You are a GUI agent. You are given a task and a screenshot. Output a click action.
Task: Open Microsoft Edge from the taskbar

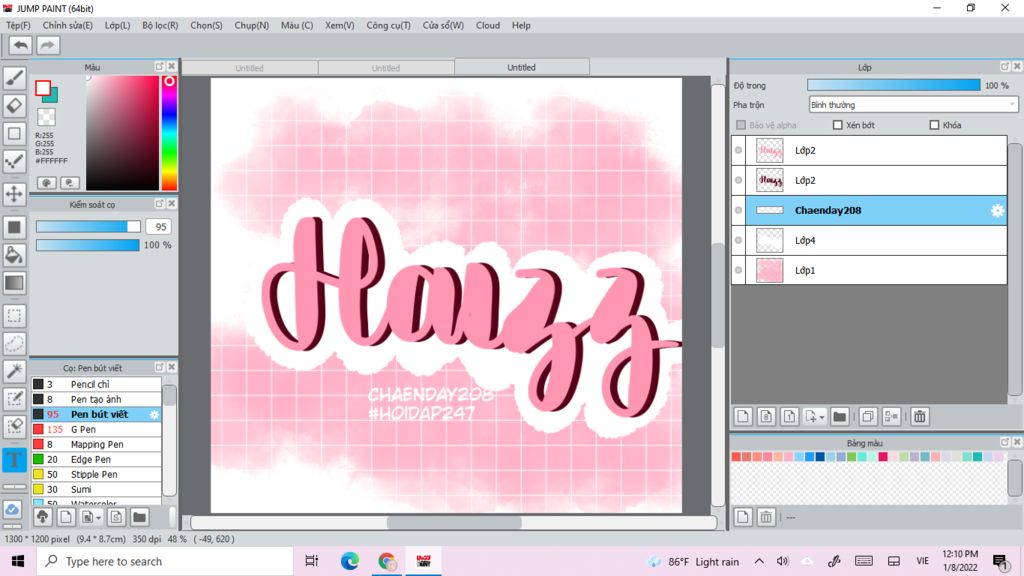349,561
